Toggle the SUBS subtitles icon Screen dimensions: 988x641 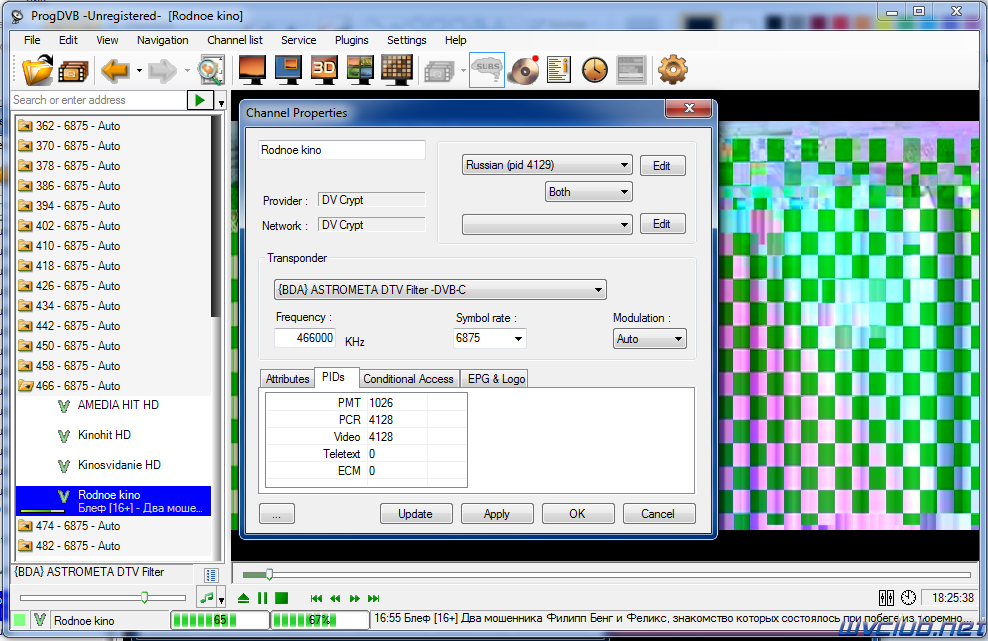click(x=487, y=70)
